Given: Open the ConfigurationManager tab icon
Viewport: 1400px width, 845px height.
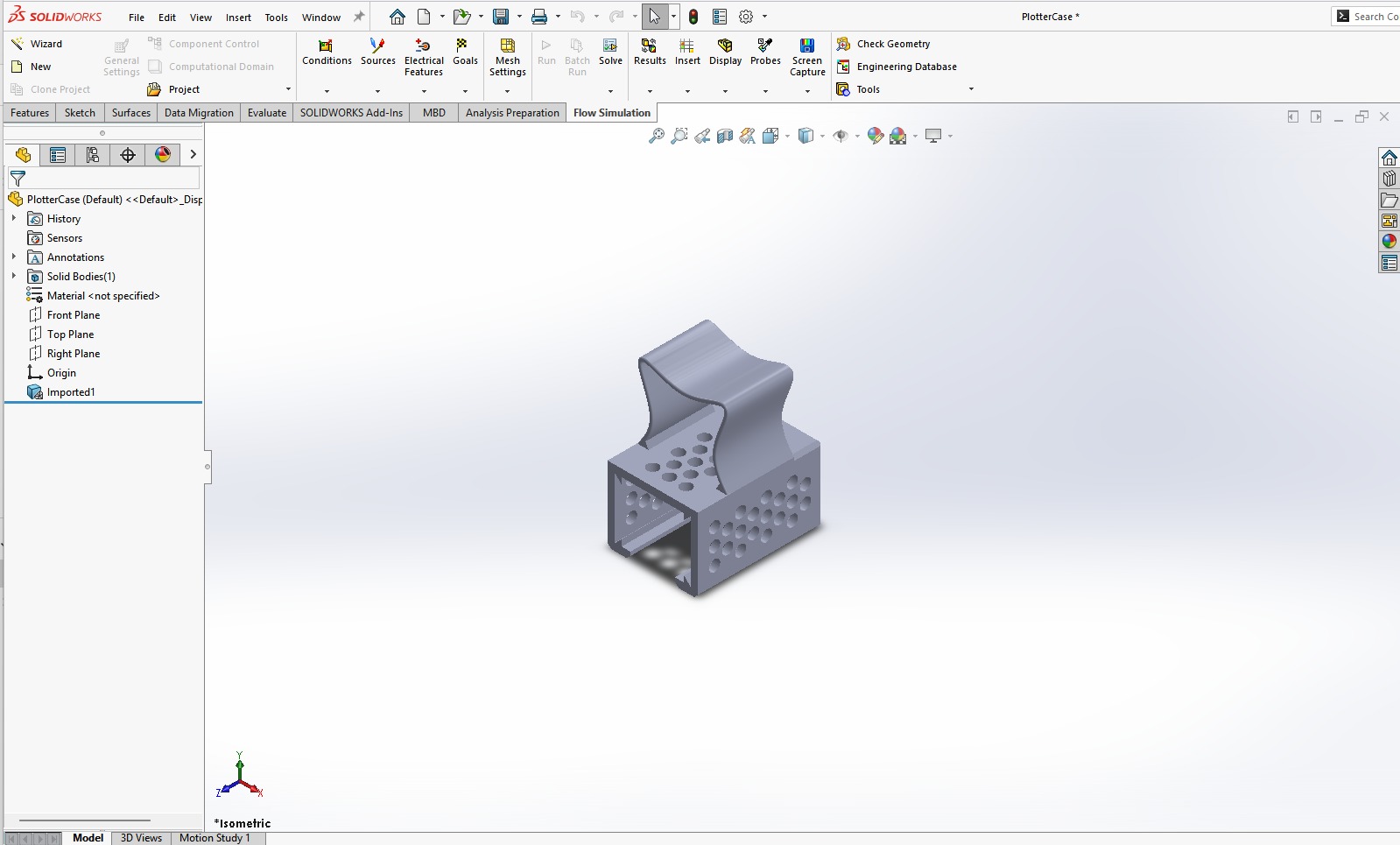Looking at the screenshot, I should click(93, 155).
